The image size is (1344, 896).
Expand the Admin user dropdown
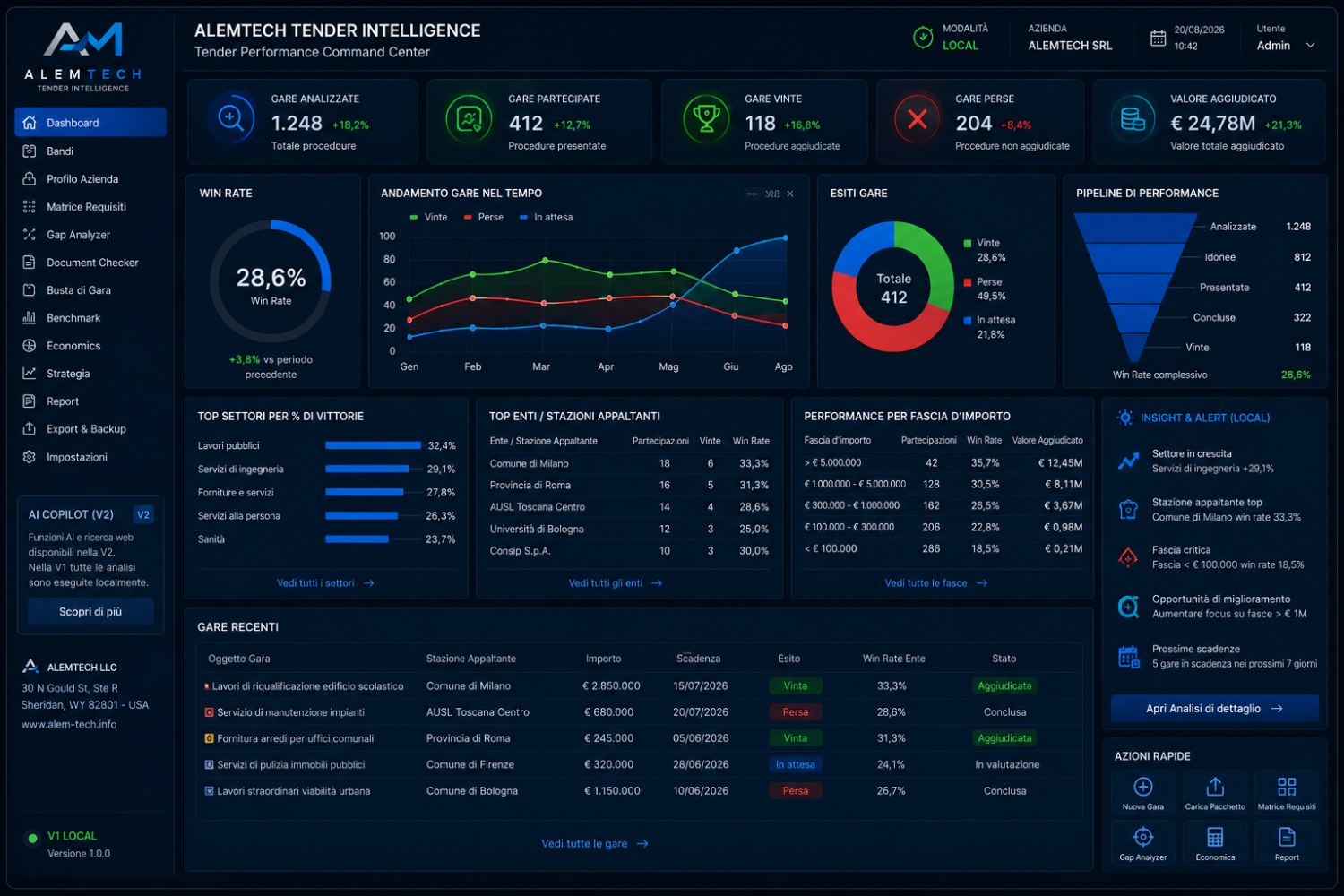[1310, 46]
